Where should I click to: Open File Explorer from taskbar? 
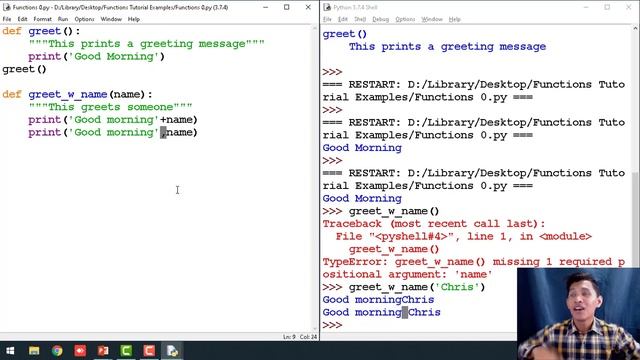pyautogui.click(x=34, y=351)
